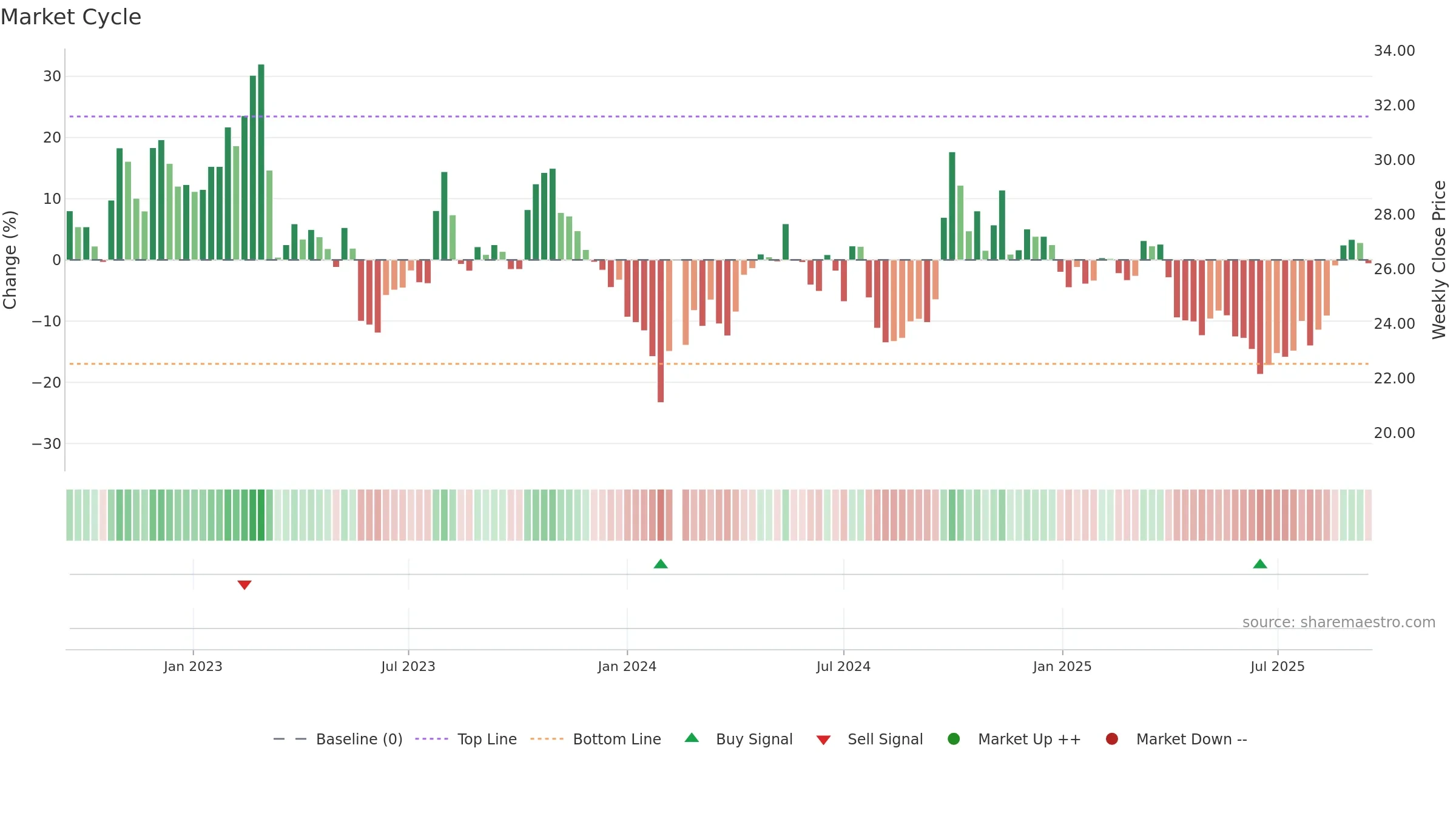The width and height of the screenshot is (1456, 819).
Task: Click the Change (%) axis title
Action: coord(10,260)
